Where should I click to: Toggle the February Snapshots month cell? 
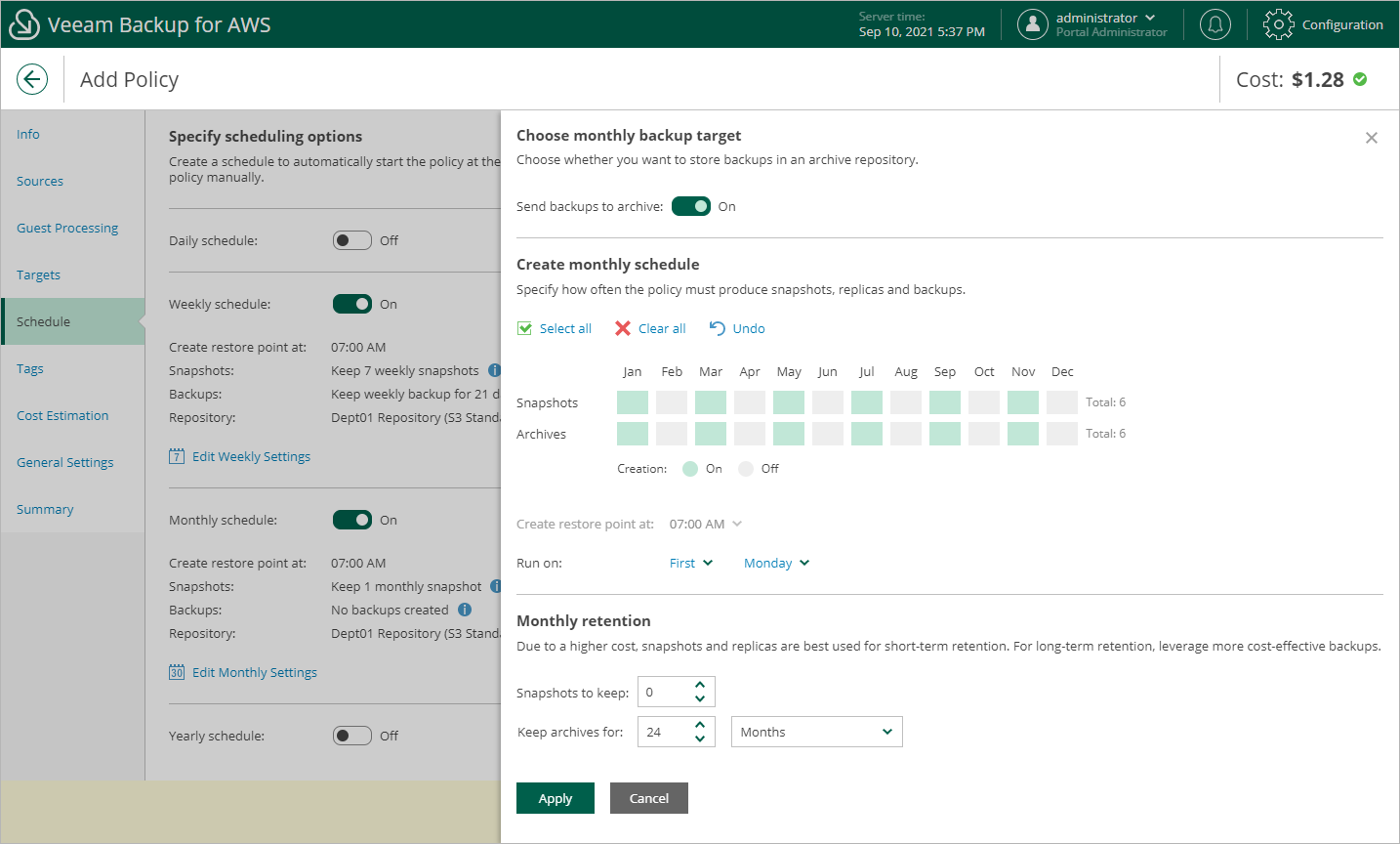(672, 402)
